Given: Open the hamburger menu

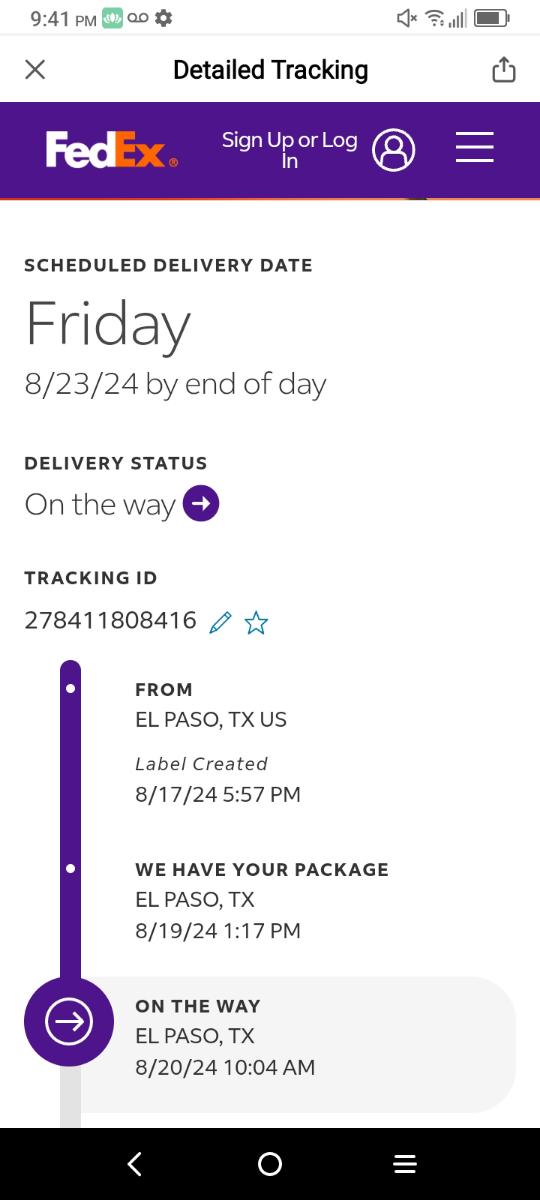Looking at the screenshot, I should pos(475,147).
